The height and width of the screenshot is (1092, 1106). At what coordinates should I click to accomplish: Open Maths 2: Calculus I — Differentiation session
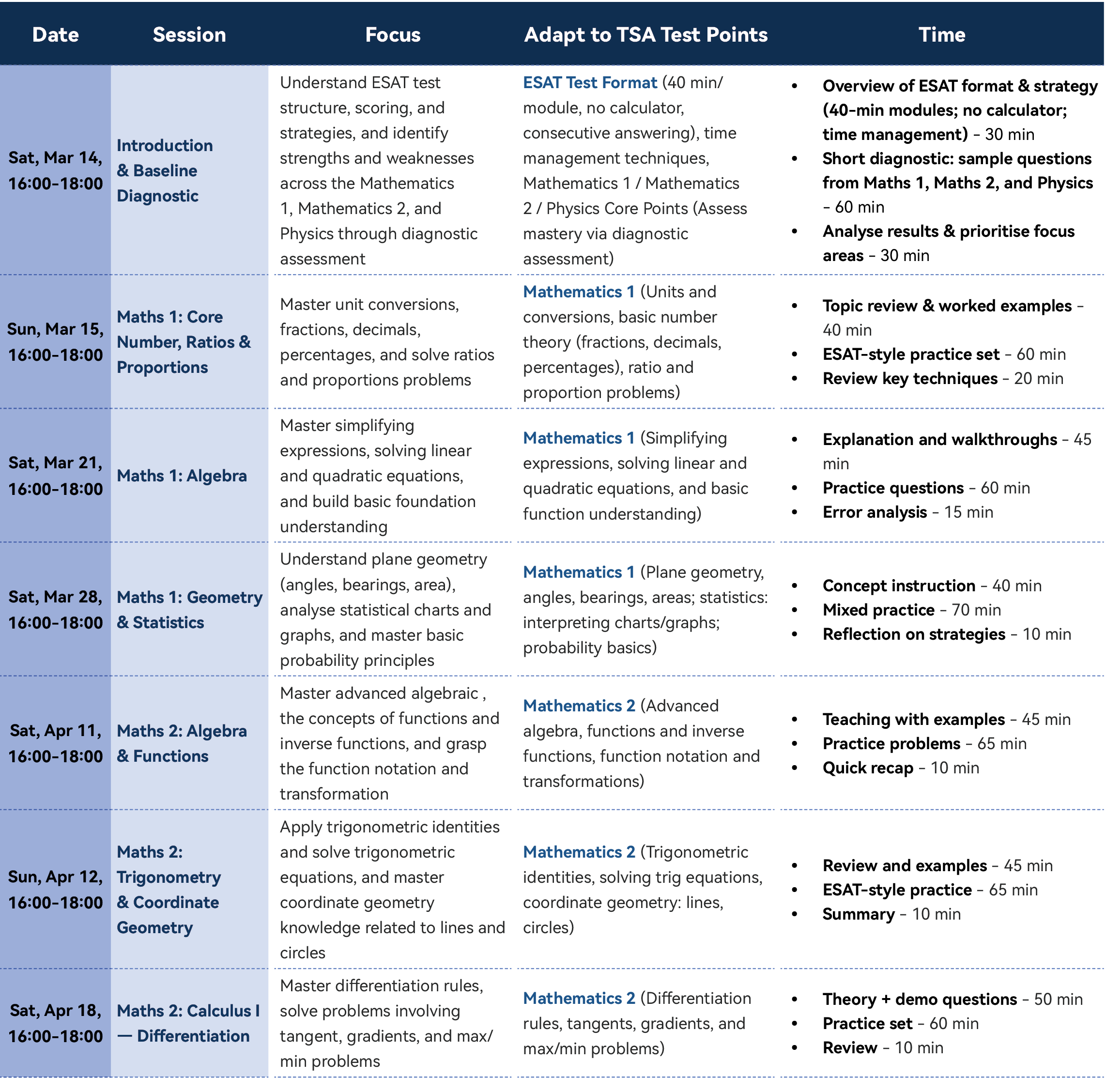click(188, 1023)
